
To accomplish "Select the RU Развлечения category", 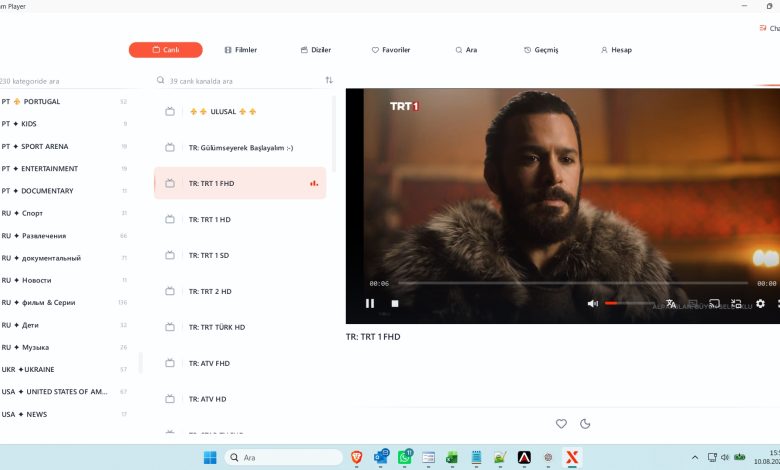I will point(64,236).
